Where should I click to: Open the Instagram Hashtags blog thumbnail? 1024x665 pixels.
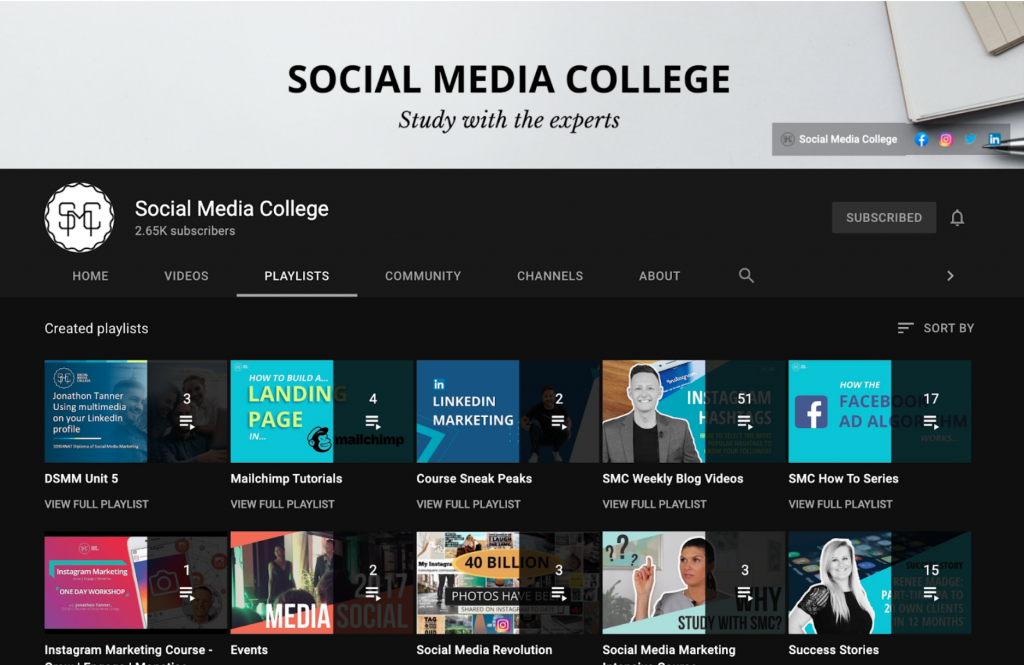click(x=694, y=412)
